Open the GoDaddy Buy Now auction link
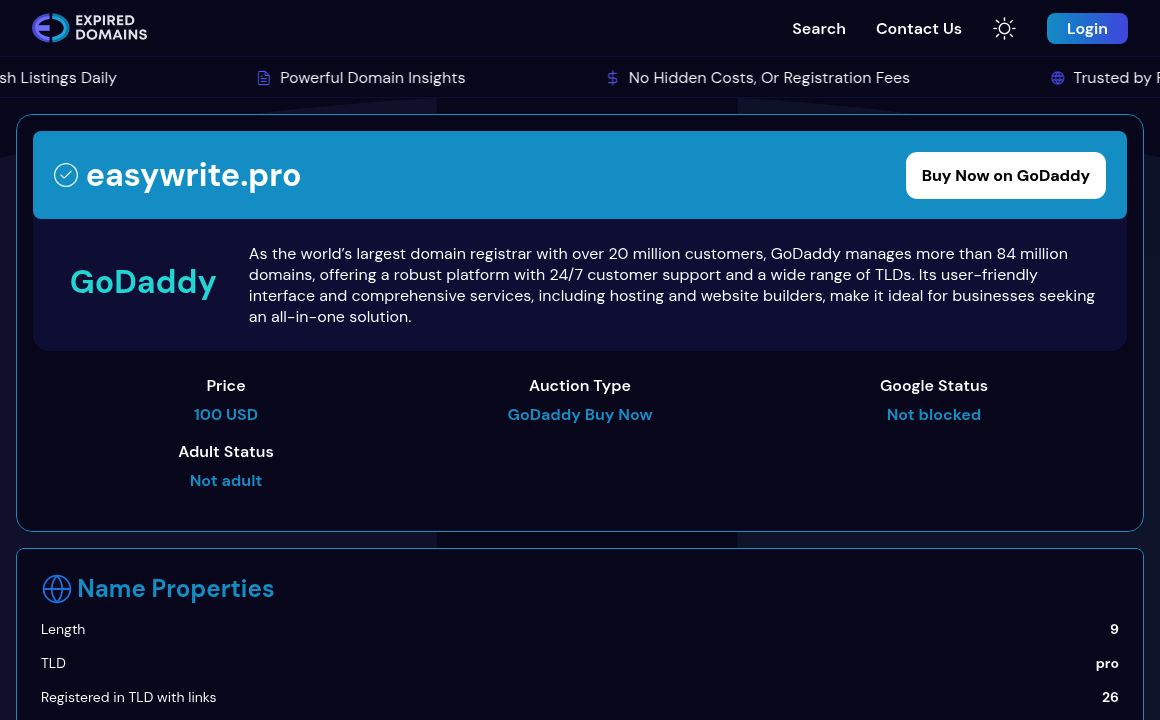 click(x=580, y=414)
